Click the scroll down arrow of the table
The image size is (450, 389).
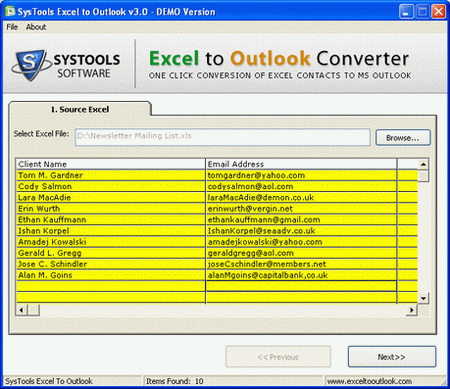tap(423, 298)
